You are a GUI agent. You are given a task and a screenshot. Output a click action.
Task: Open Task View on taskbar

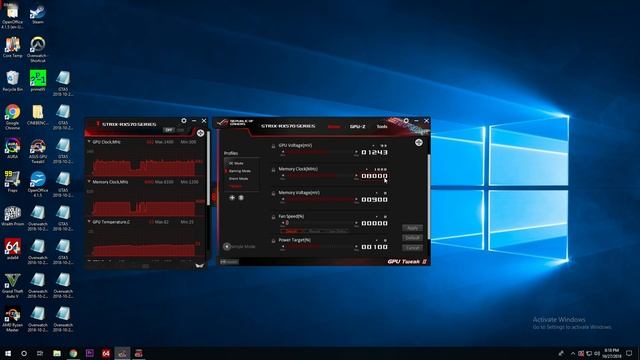pyautogui.click(x=40, y=353)
